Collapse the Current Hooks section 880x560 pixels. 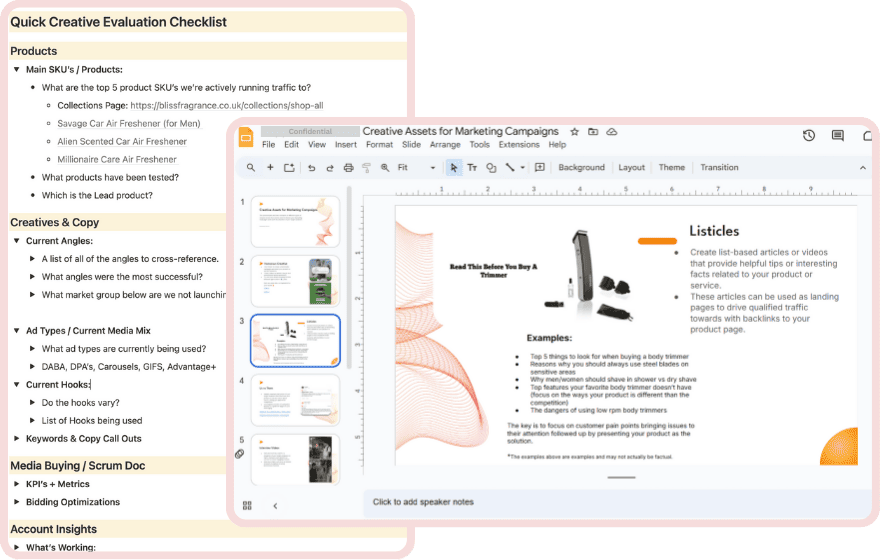[17, 384]
